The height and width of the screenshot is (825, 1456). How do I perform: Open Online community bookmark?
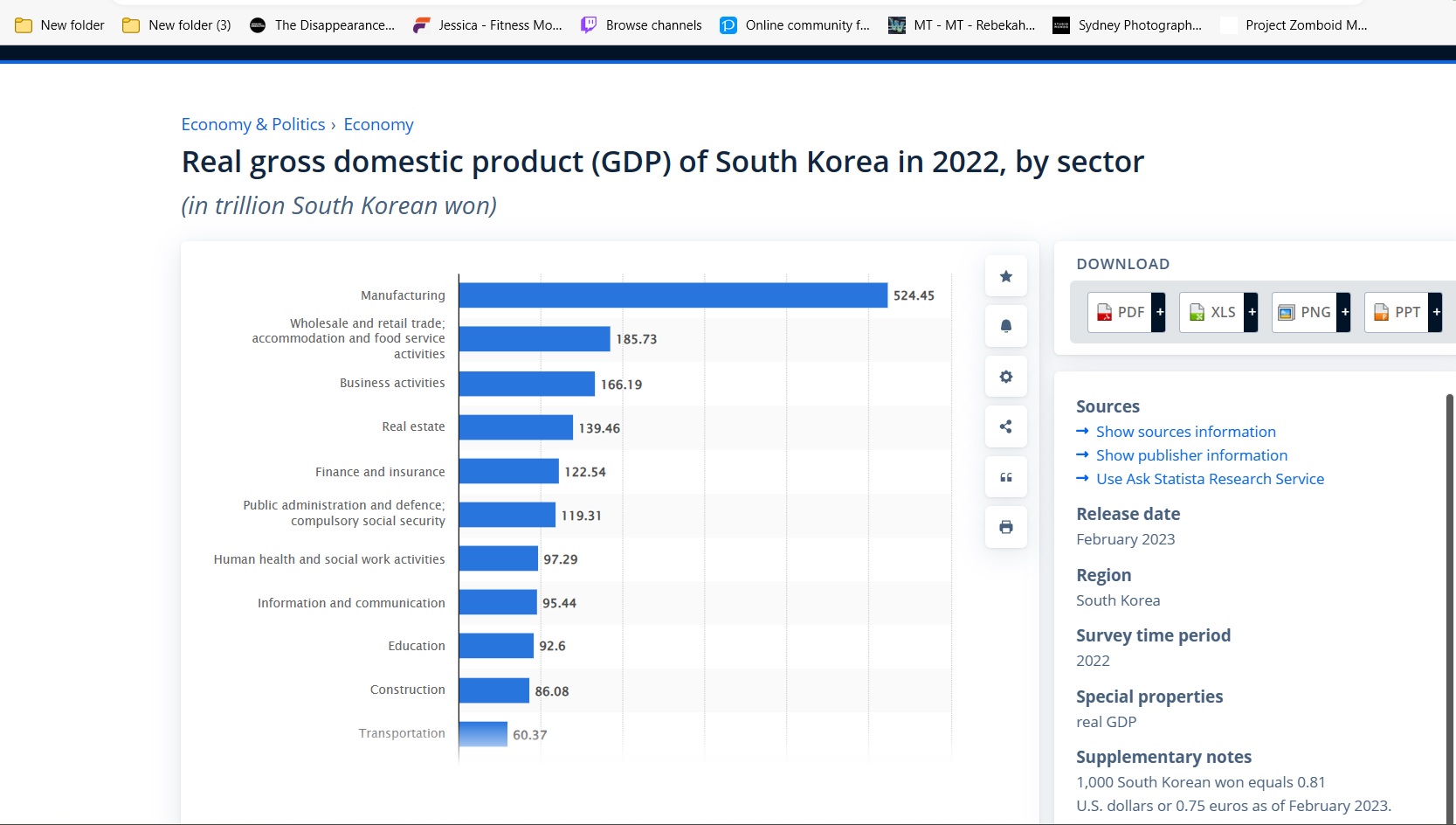[795, 25]
